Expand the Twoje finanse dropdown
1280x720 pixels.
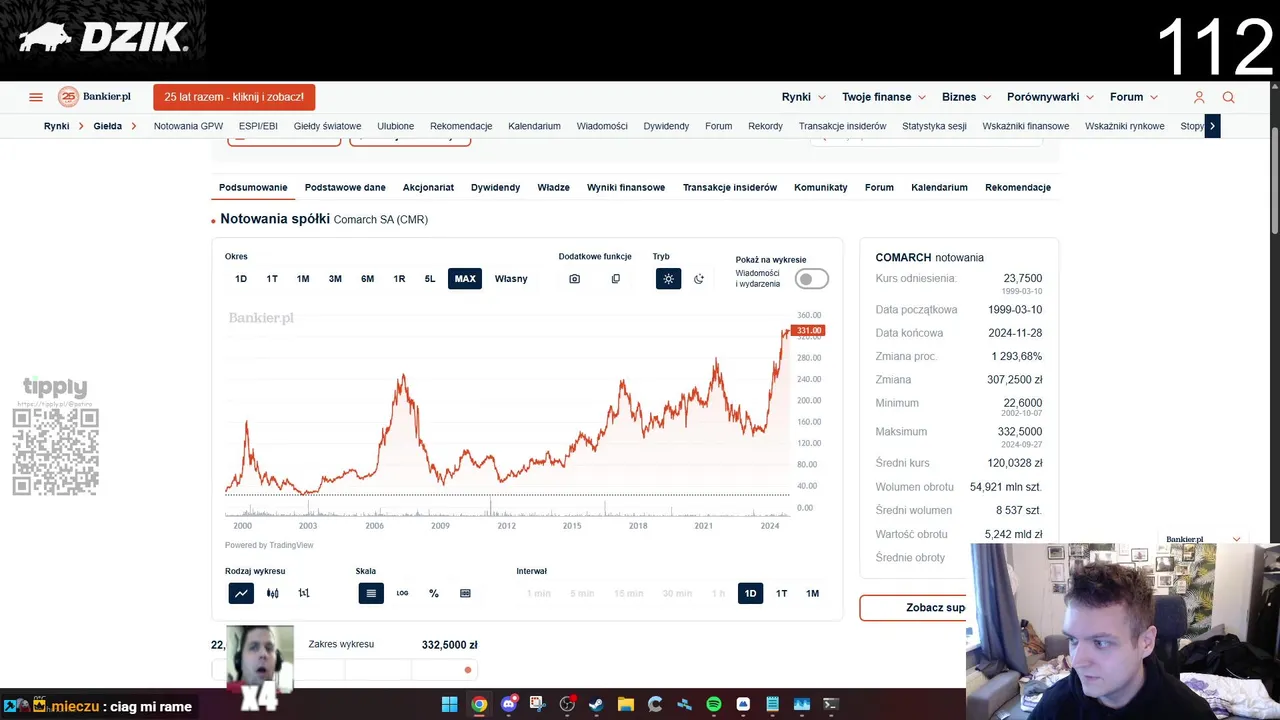click(884, 97)
